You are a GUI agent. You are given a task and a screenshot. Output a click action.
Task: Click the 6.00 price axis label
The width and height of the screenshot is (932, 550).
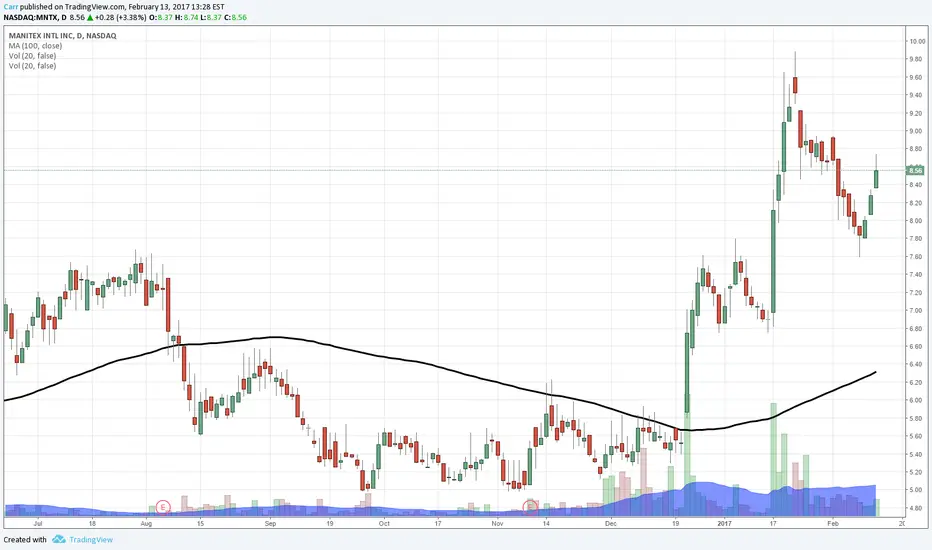[x=915, y=401]
